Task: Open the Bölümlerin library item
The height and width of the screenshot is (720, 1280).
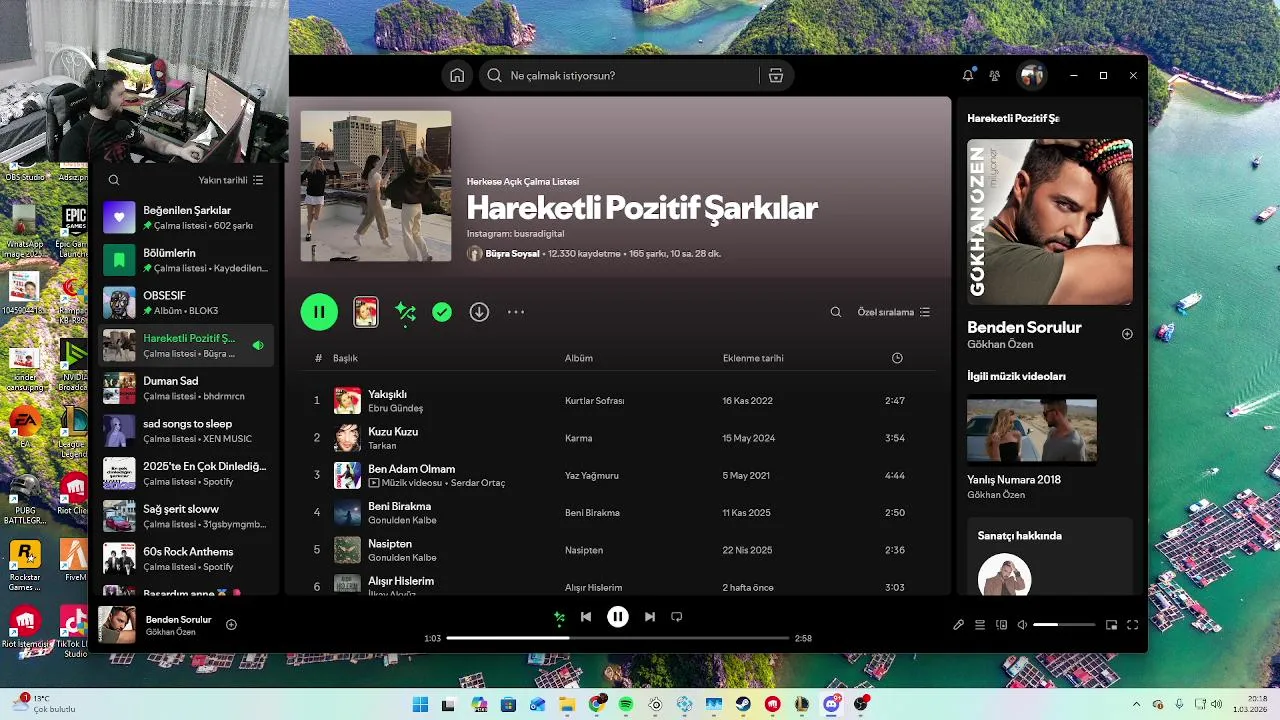Action: 186,260
